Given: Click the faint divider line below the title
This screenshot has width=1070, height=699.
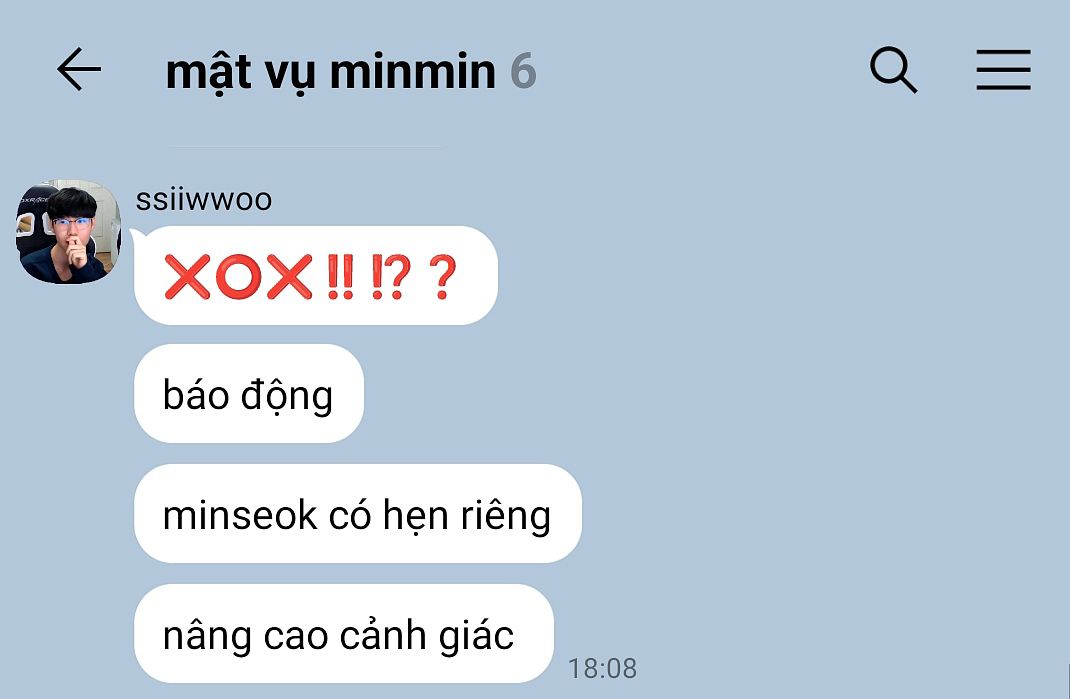Looking at the screenshot, I should pos(306,146).
